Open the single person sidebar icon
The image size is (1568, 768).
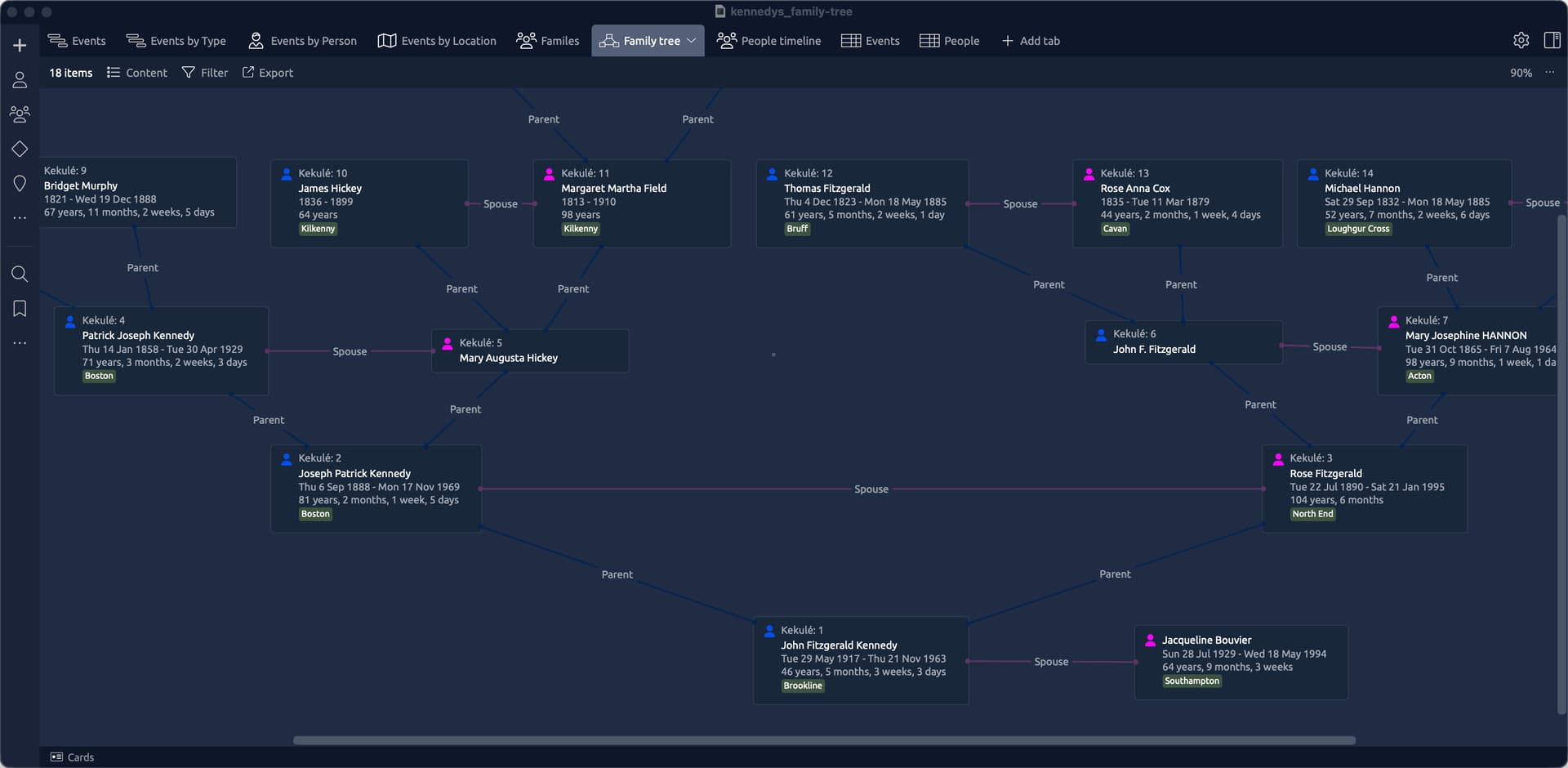[x=20, y=80]
